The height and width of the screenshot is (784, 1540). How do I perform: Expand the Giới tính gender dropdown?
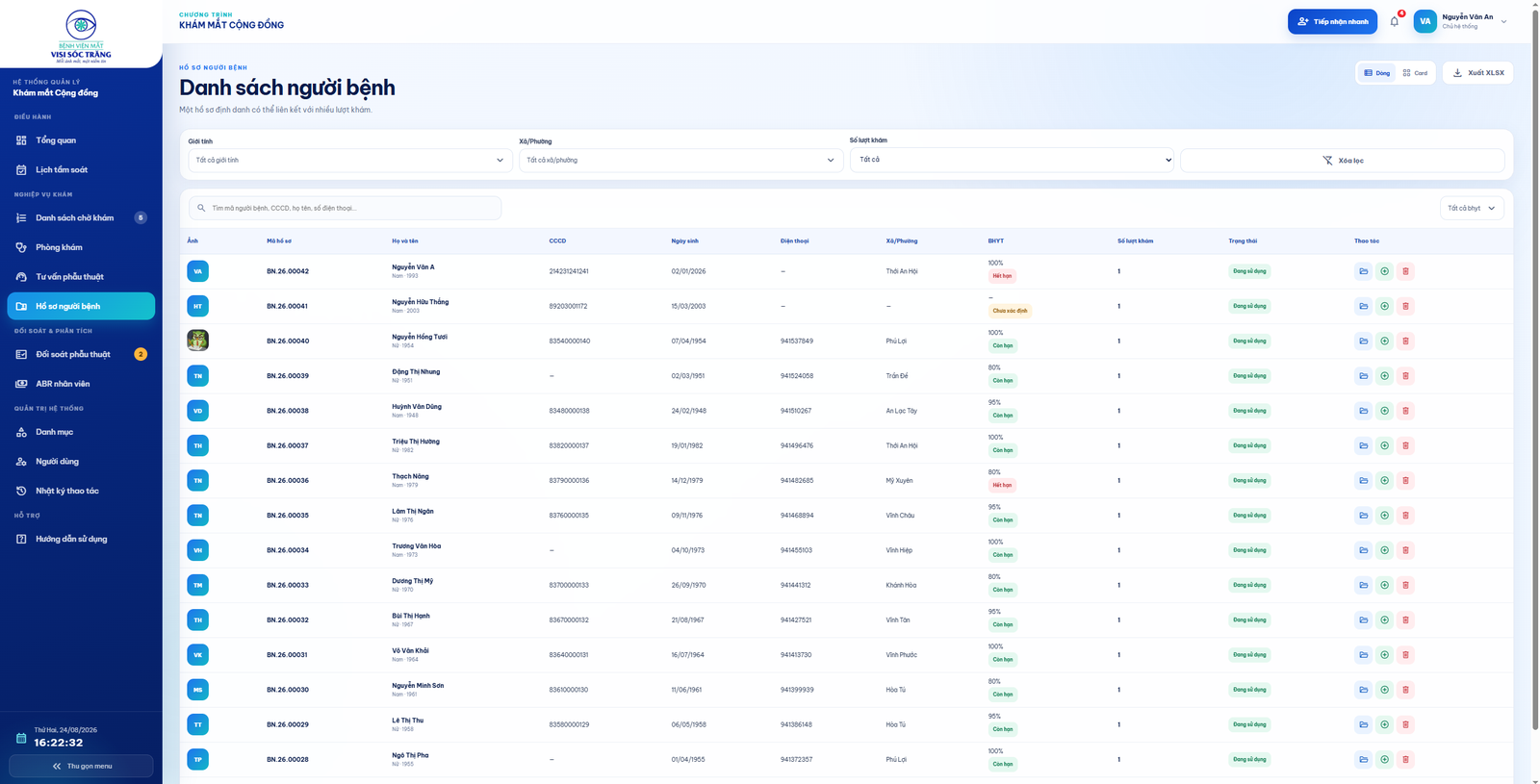(x=345, y=160)
